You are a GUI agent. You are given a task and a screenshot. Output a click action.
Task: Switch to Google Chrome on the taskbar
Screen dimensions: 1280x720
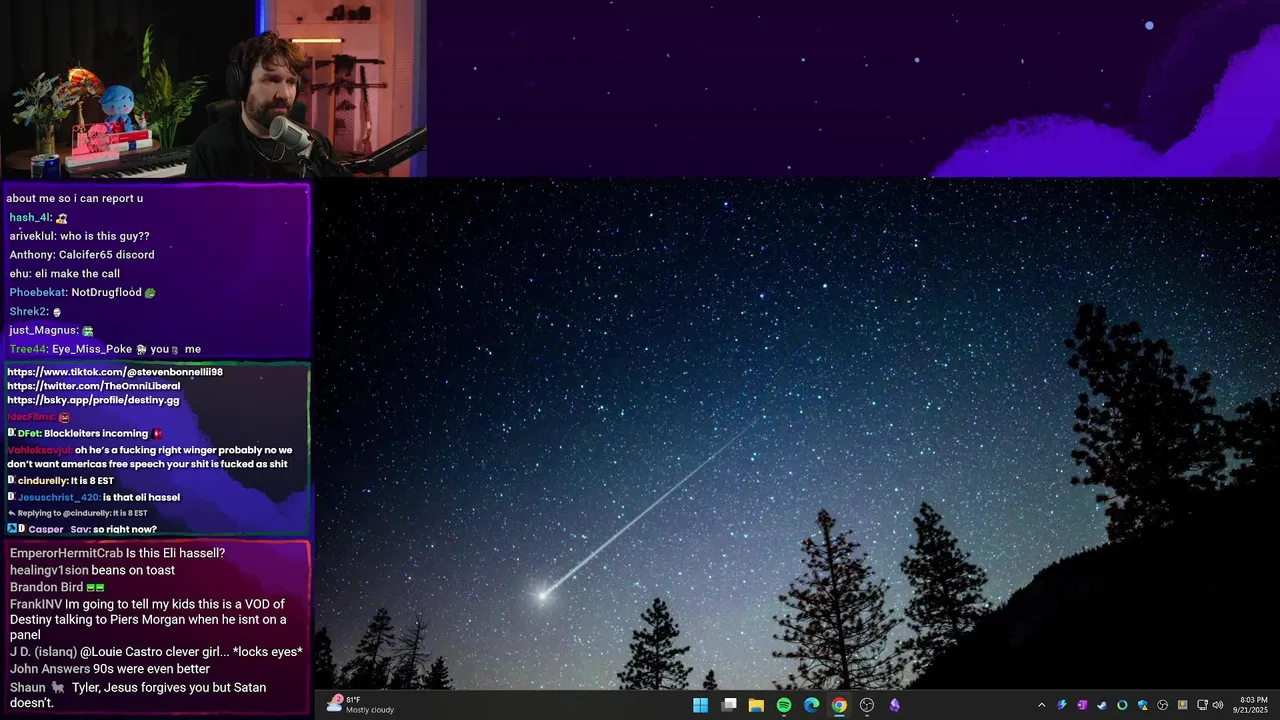coord(839,705)
